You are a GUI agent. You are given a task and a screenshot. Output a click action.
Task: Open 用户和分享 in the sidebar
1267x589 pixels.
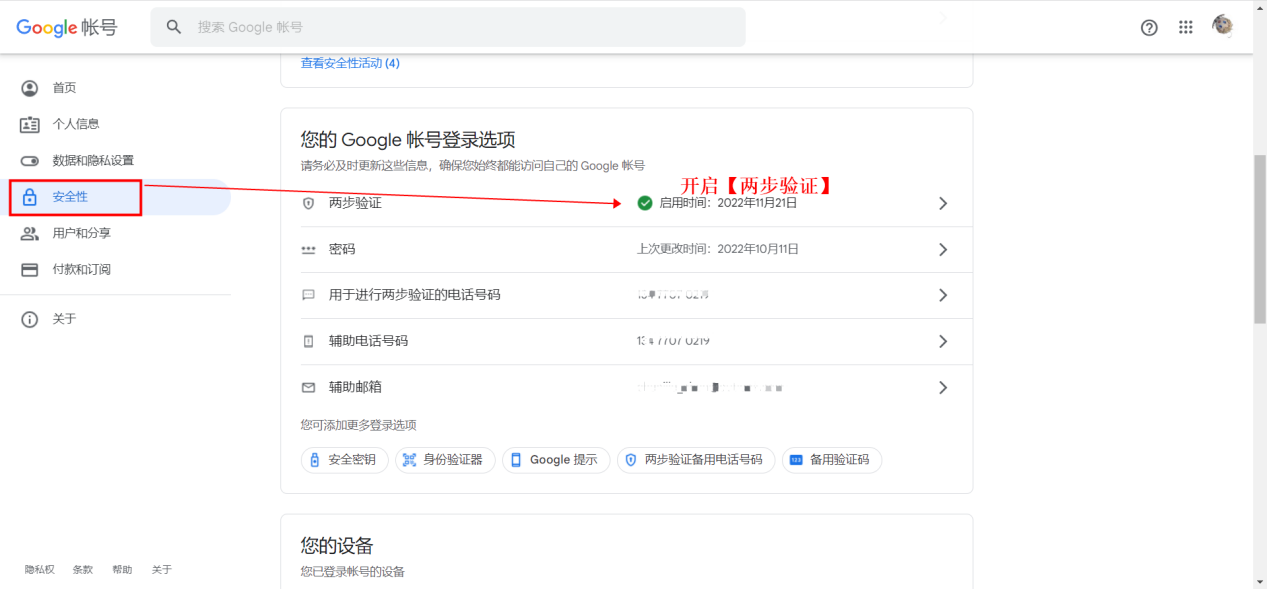click(115, 233)
